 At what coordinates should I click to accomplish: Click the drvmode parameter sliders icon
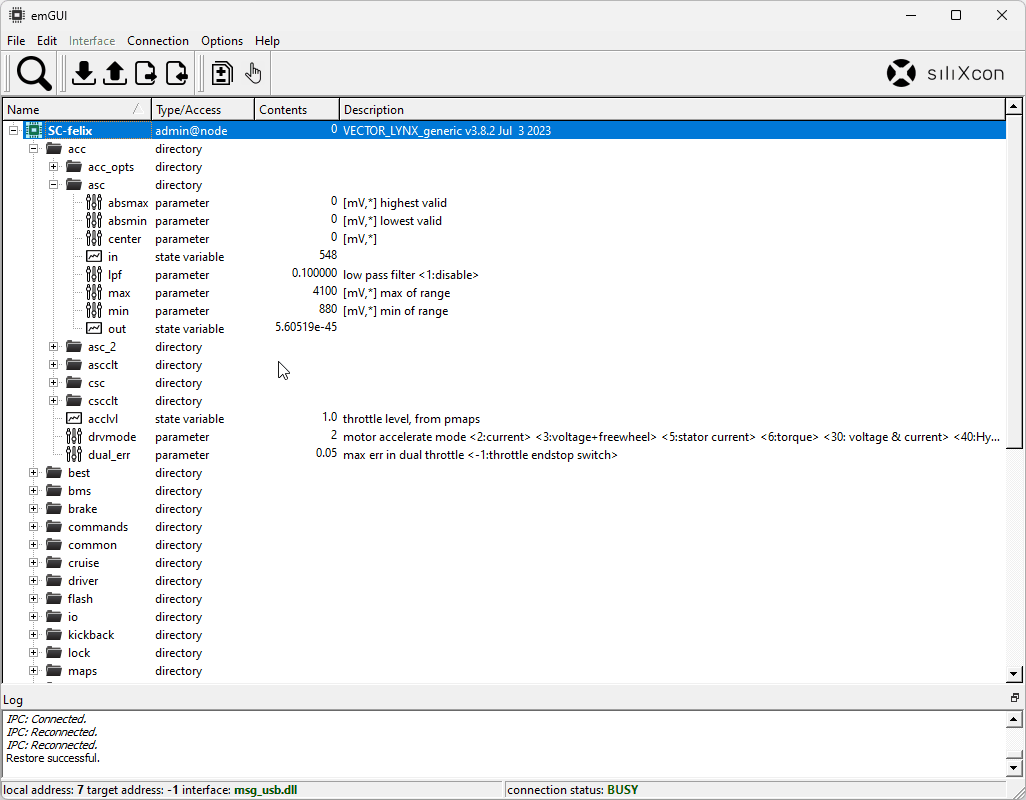(74, 436)
